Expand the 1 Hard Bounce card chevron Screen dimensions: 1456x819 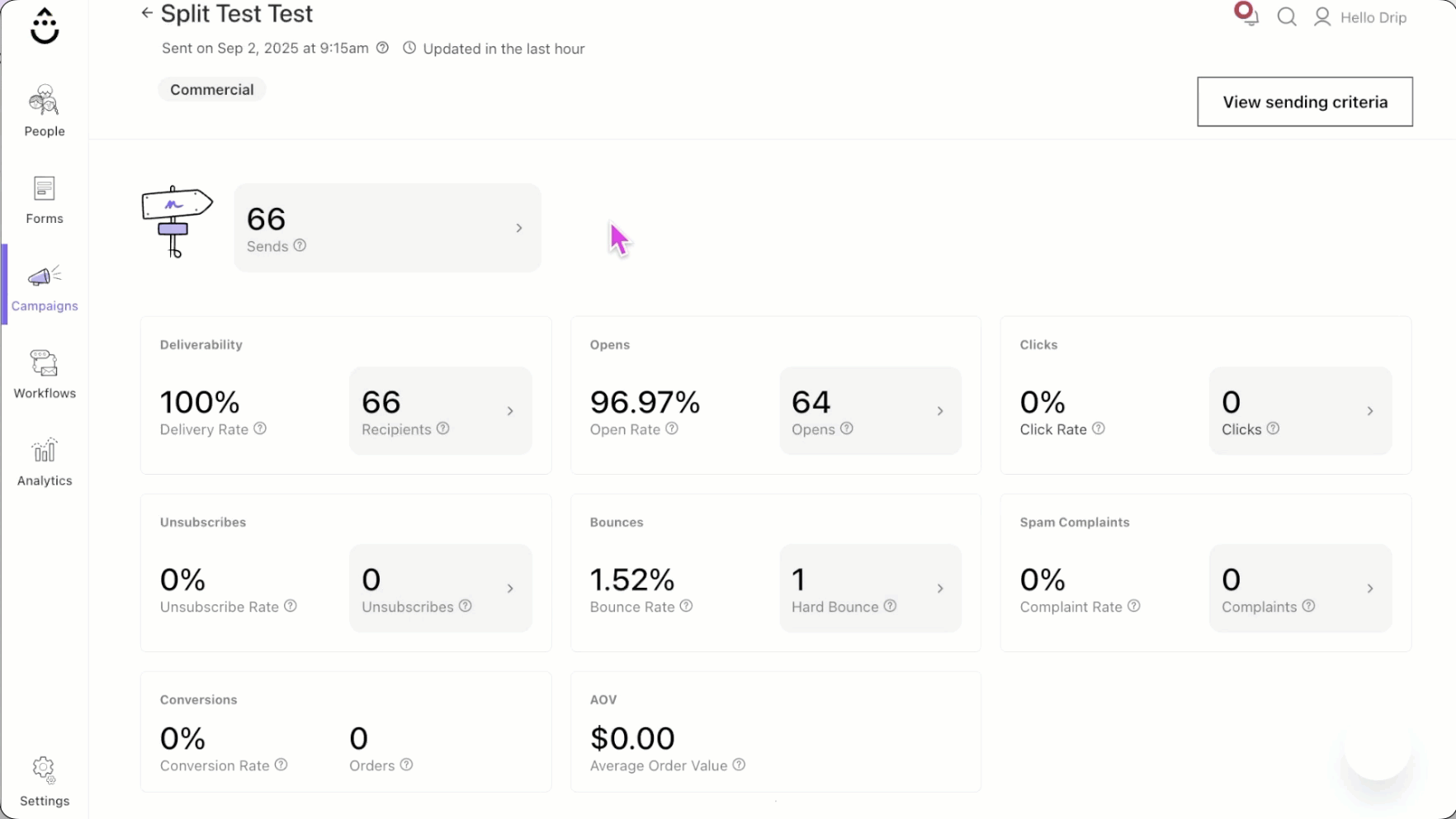click(940, 589)
